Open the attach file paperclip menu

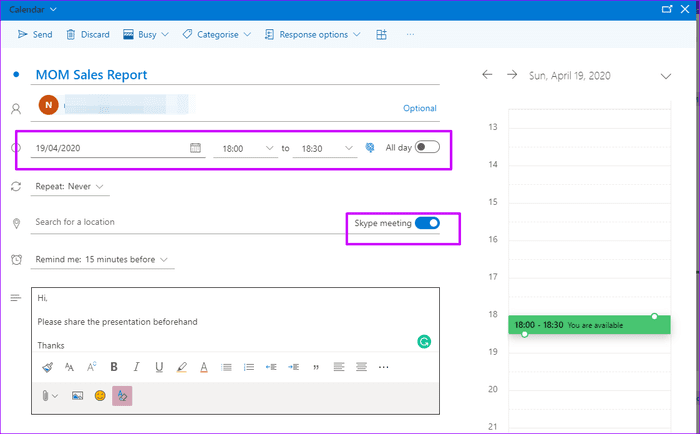click(x=50, y=396)
